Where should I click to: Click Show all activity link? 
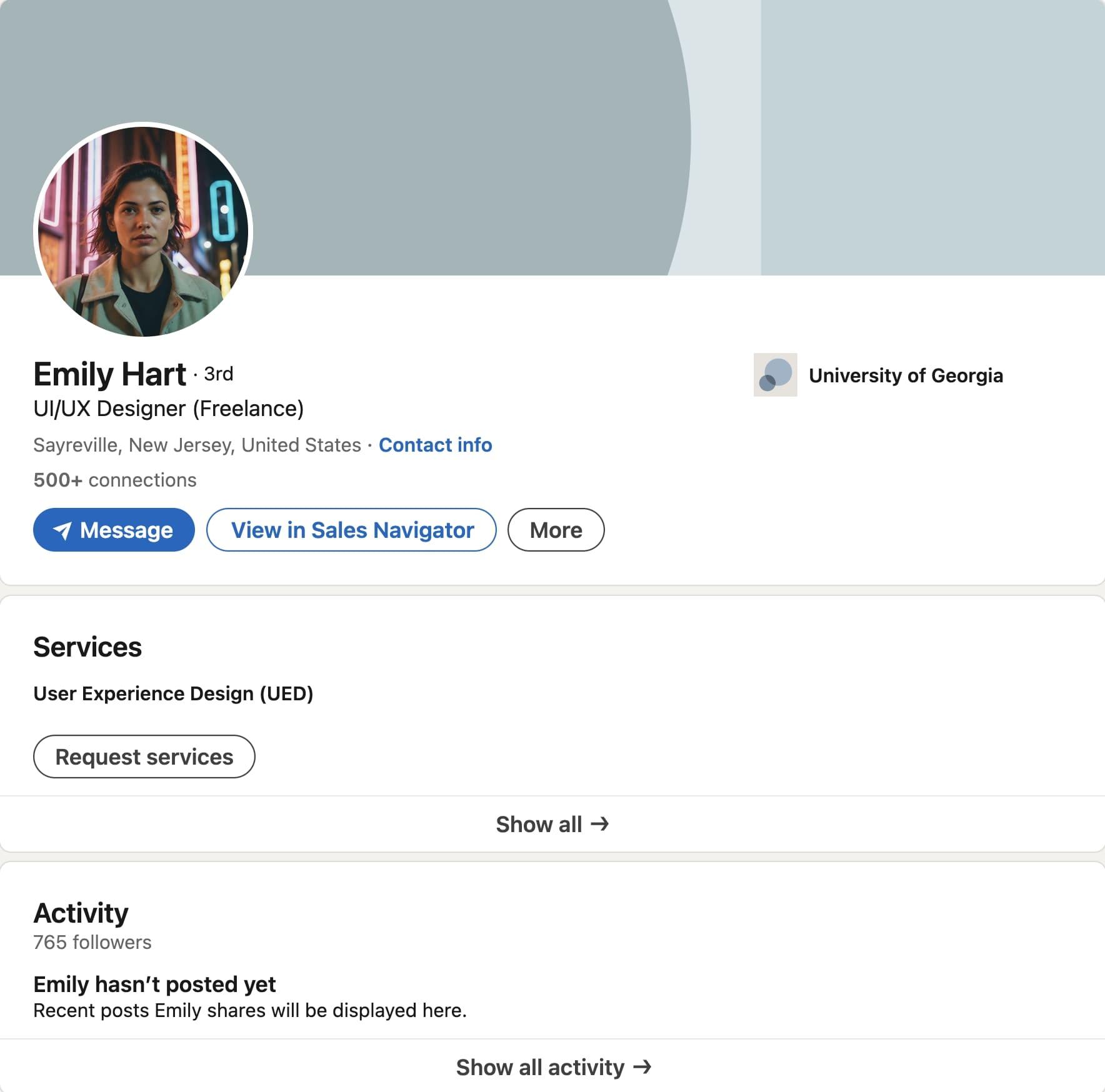click(552, 1067)
